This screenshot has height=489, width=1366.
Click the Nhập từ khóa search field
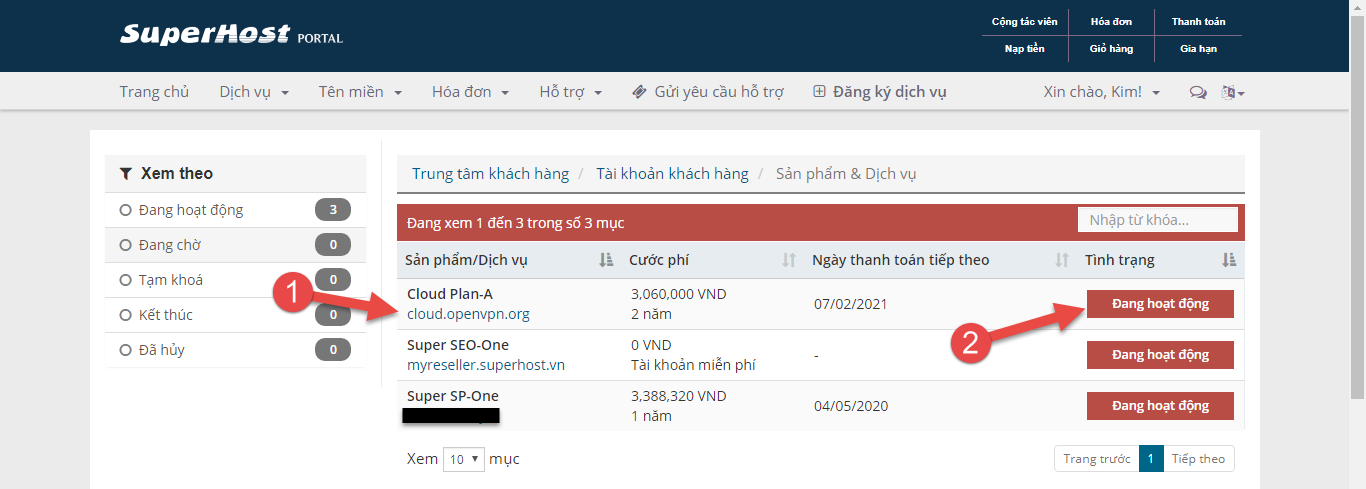coord(1157,219)
